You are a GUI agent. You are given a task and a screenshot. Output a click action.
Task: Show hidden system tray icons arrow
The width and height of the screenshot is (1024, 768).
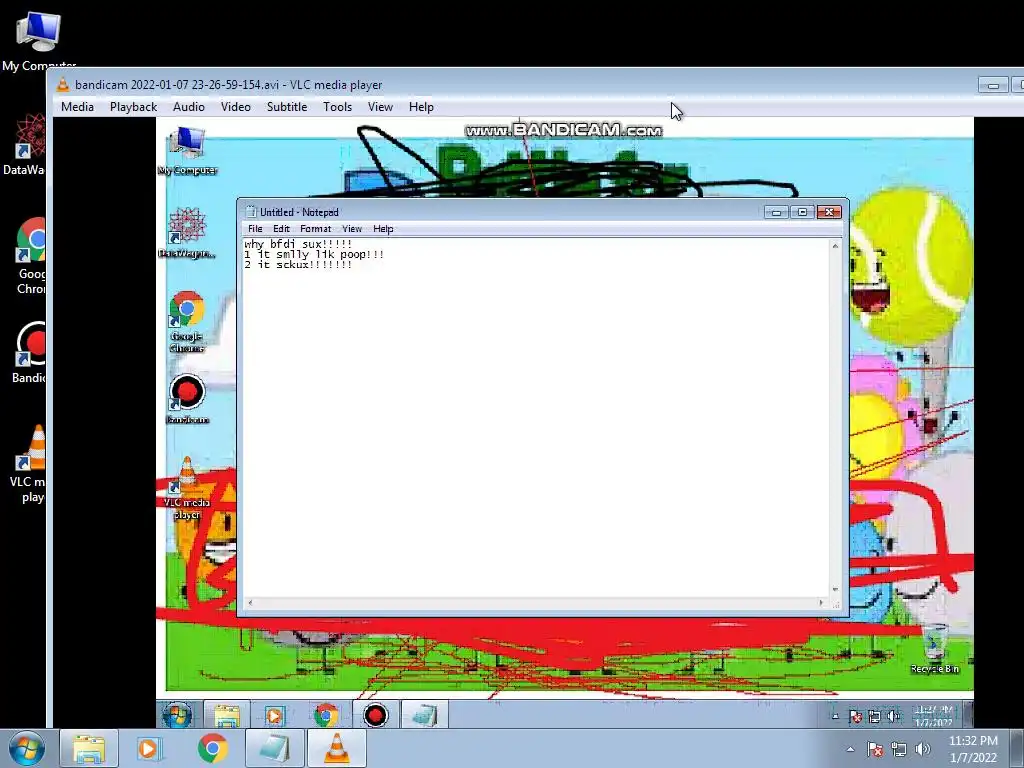(x=850, y=749)
